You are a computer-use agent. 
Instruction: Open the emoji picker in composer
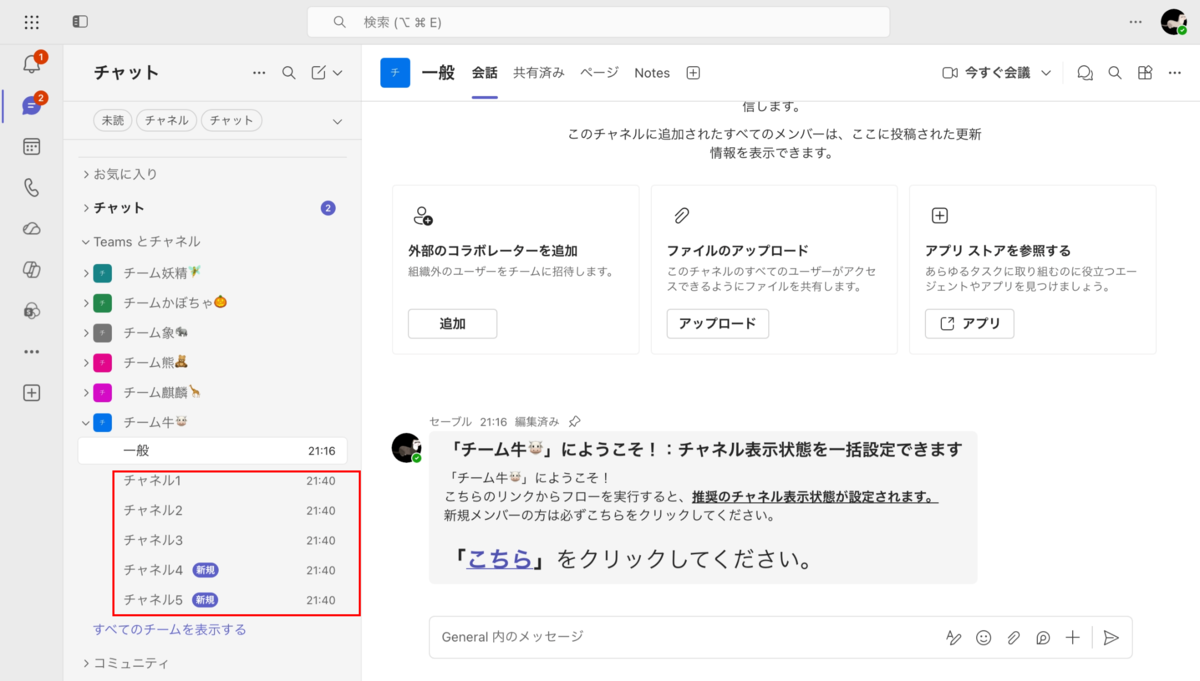[x=983, y=637]
